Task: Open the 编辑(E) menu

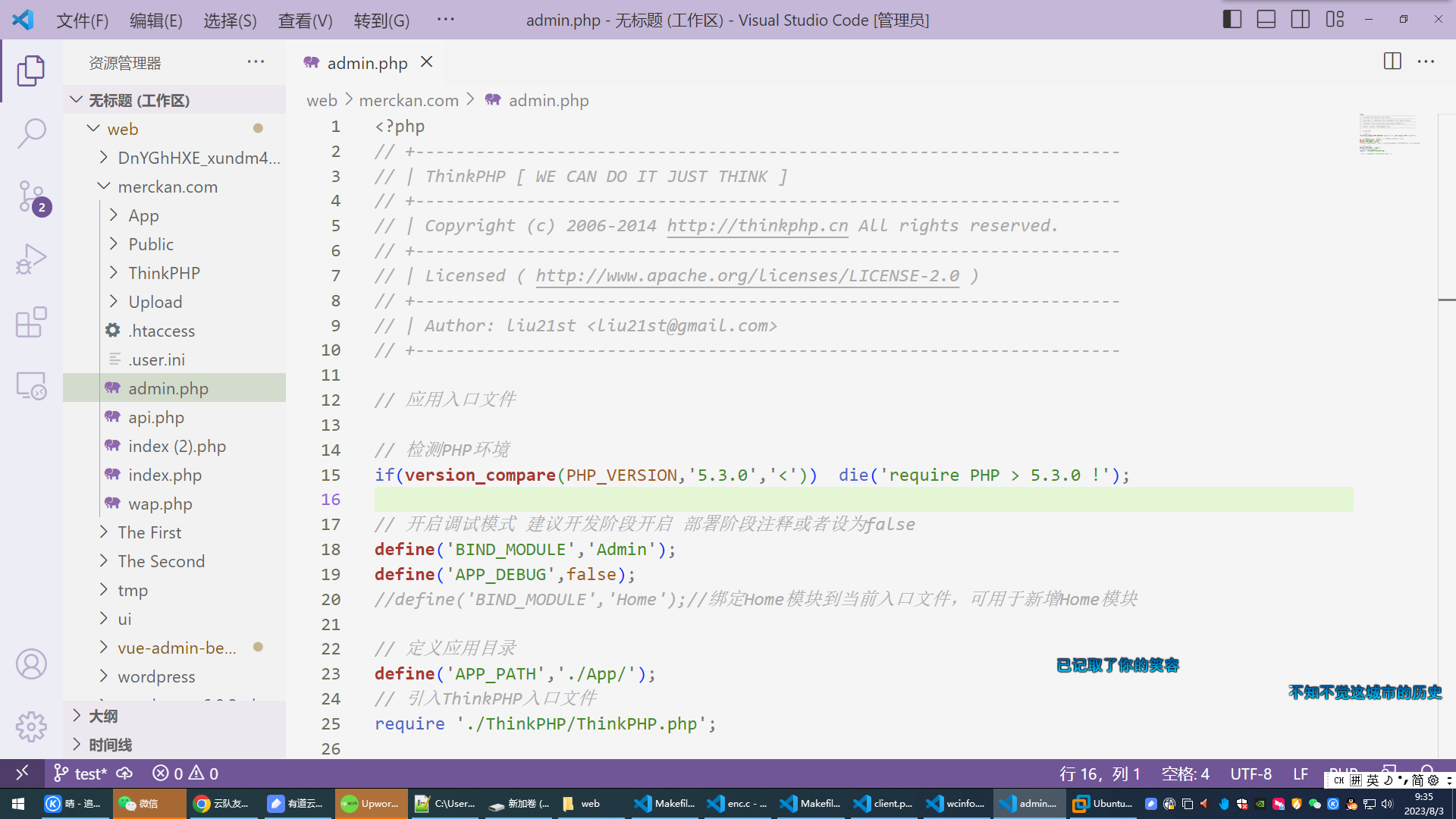Action: [155, 20]
